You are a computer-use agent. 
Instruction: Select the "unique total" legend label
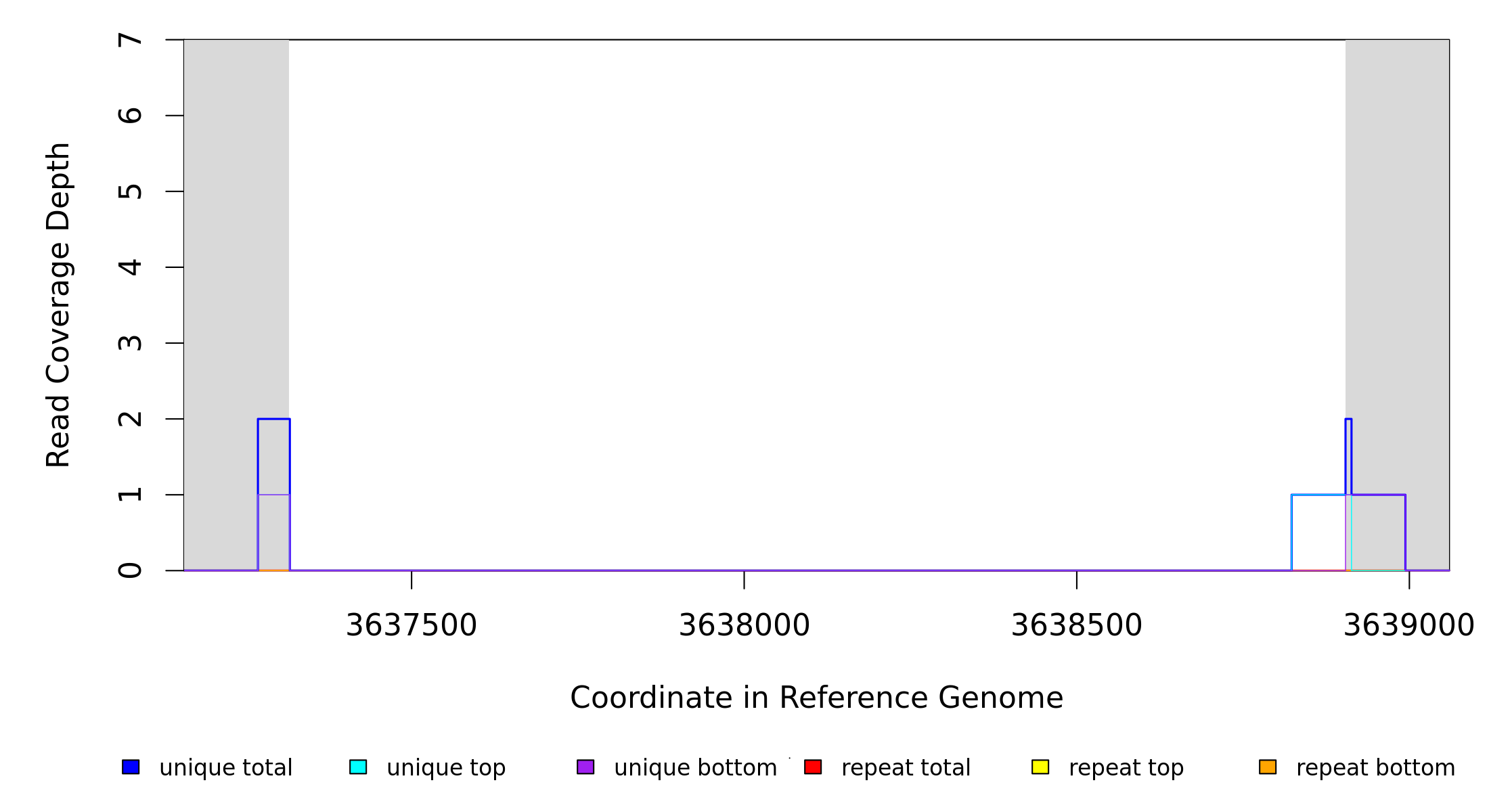[225, 768]
